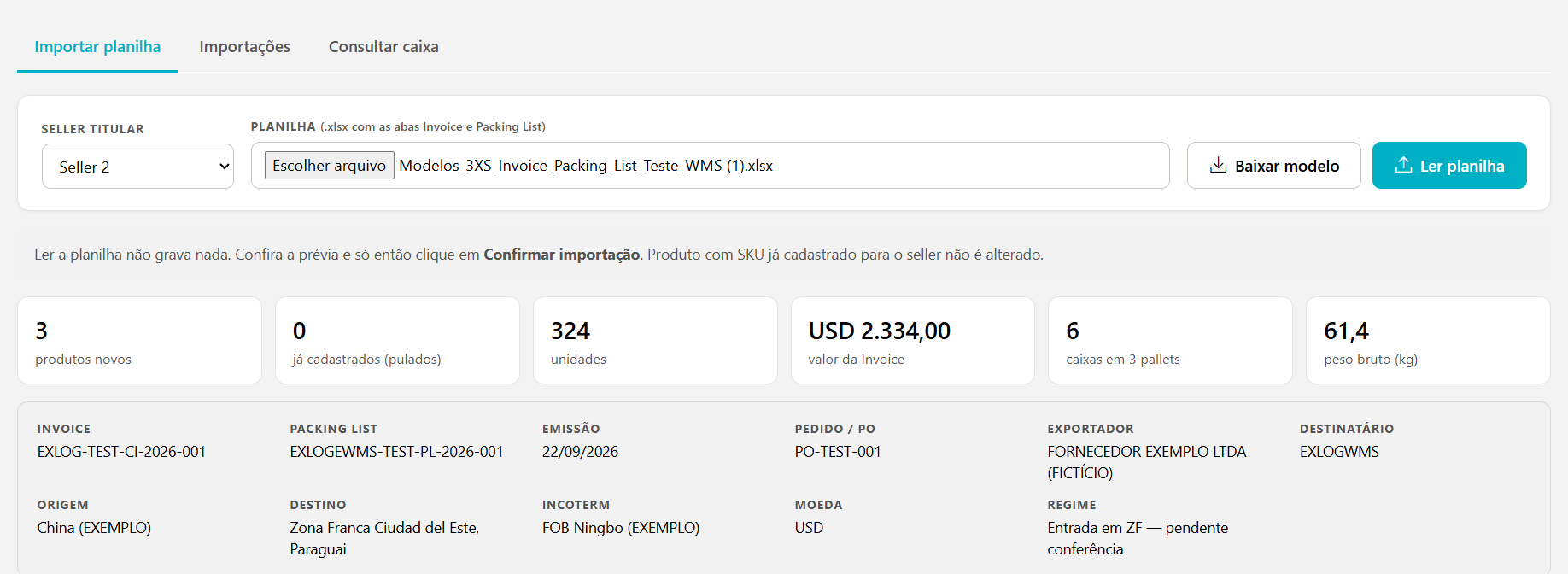Click the Escolher arquivo button
The height and width of the screenshot is (574, 1568).
point(330,166)
